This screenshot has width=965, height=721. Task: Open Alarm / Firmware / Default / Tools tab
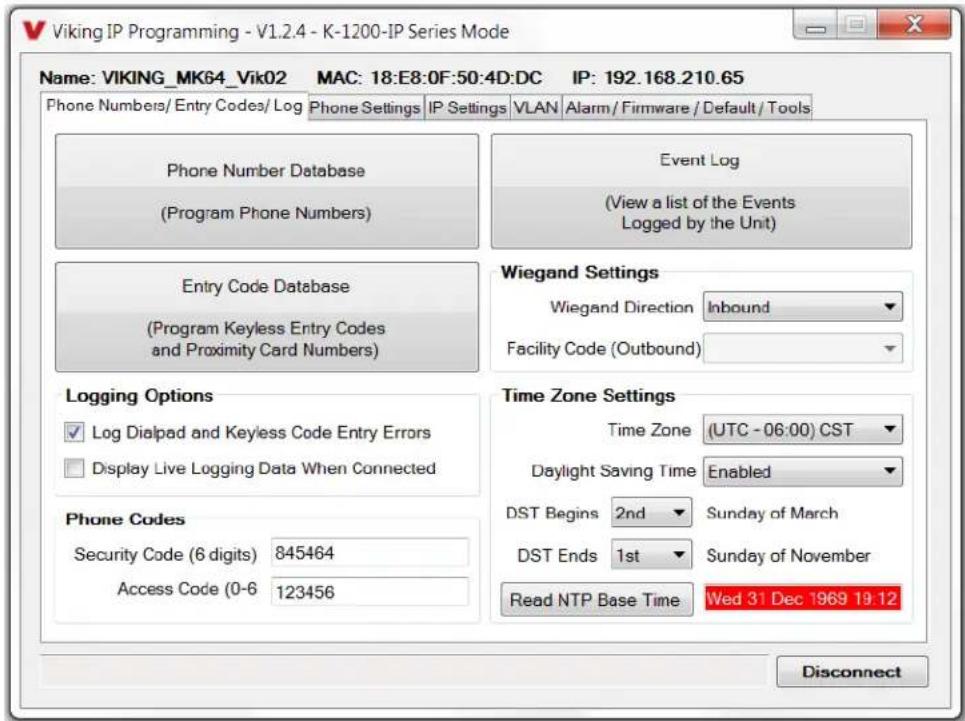(x=687, y=108)
